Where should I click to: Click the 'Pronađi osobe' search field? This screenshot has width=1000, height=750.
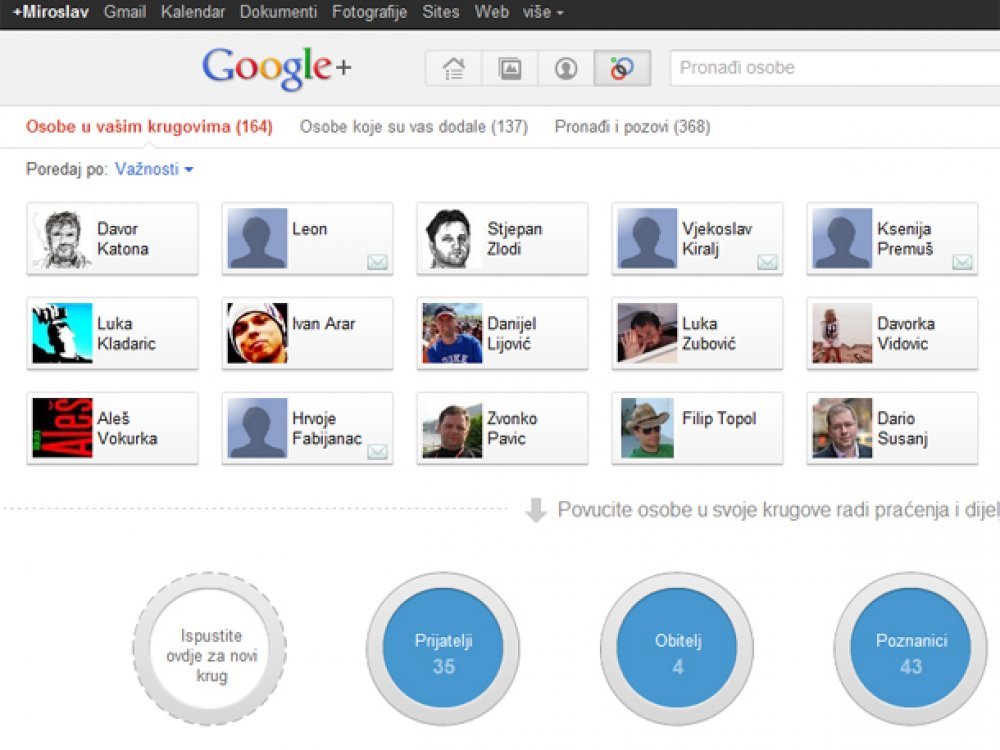(x=835, y=68)
